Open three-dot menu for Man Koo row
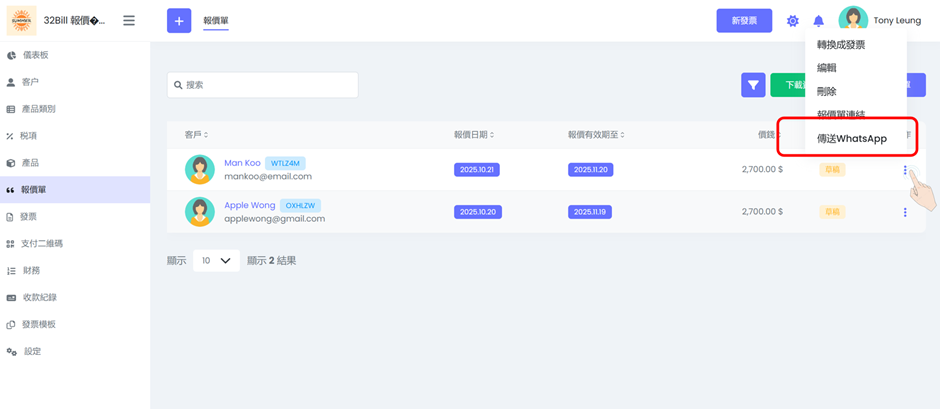Image resolution: width=940 pixels, height=409 pixels. click(905, 170)
